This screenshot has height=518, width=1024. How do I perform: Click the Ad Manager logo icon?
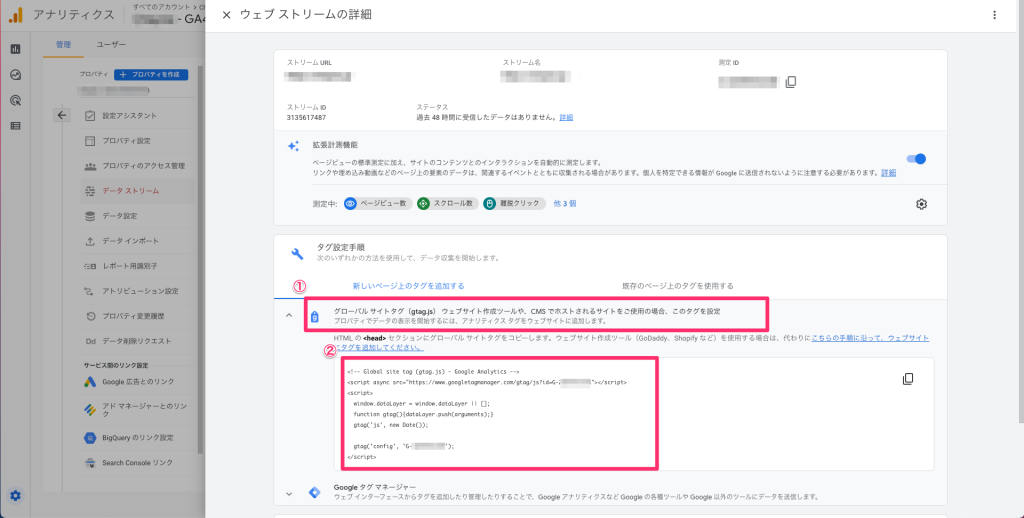click(90, 410)
